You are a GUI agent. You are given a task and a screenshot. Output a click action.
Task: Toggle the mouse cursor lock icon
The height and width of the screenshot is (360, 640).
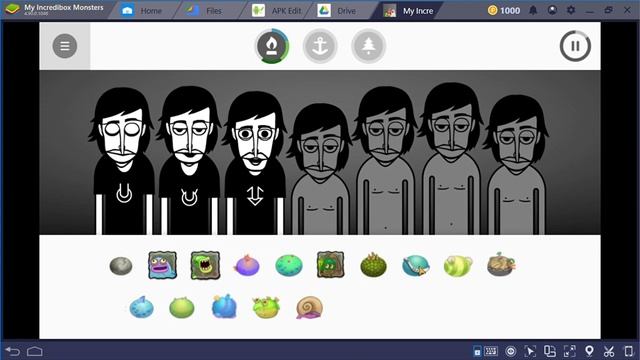click(x=530, y=351)
